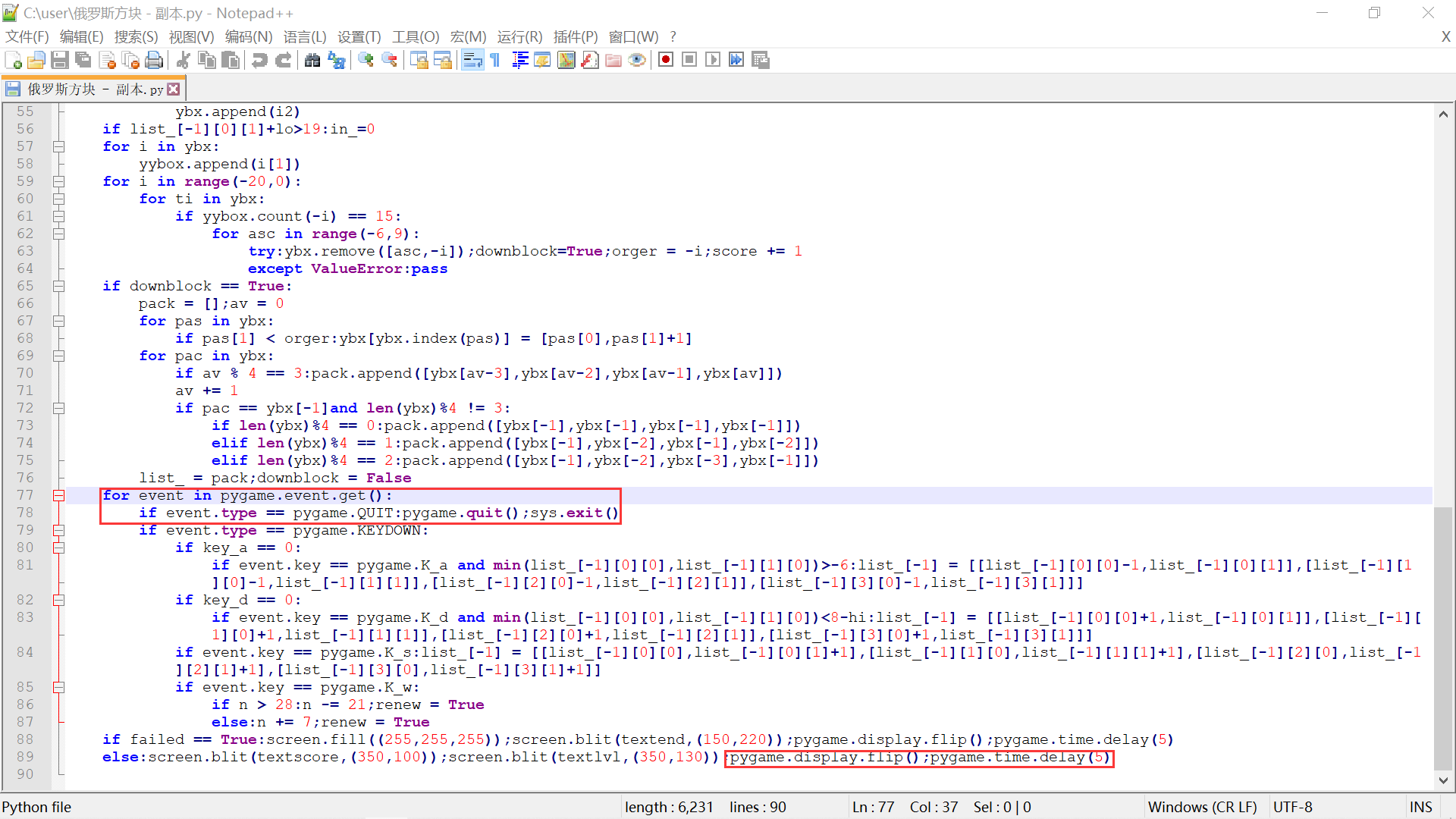Create a new file from toolbar
This screenshot has height=819, width=1456.
click(x=13, y=60)
